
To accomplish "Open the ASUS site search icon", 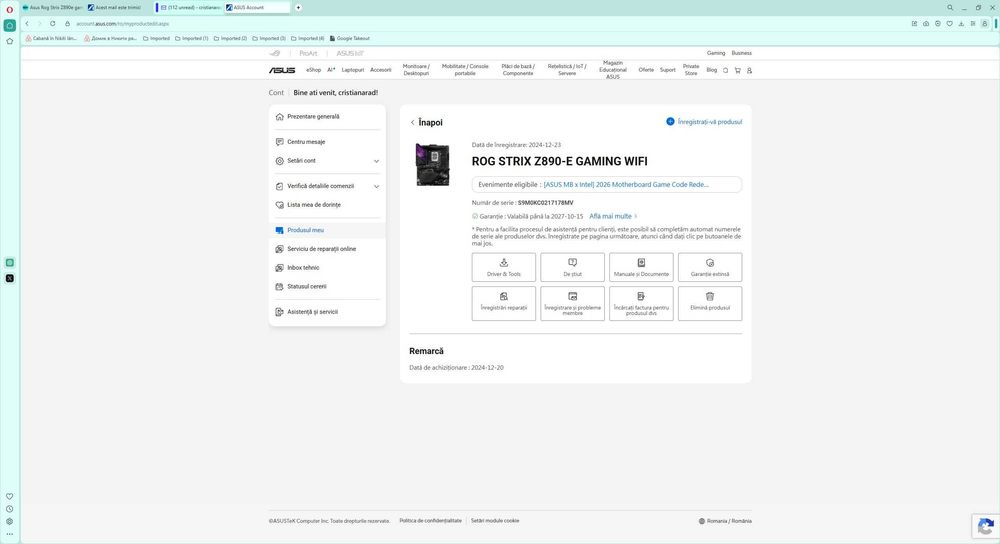I will tap(725, 70).
